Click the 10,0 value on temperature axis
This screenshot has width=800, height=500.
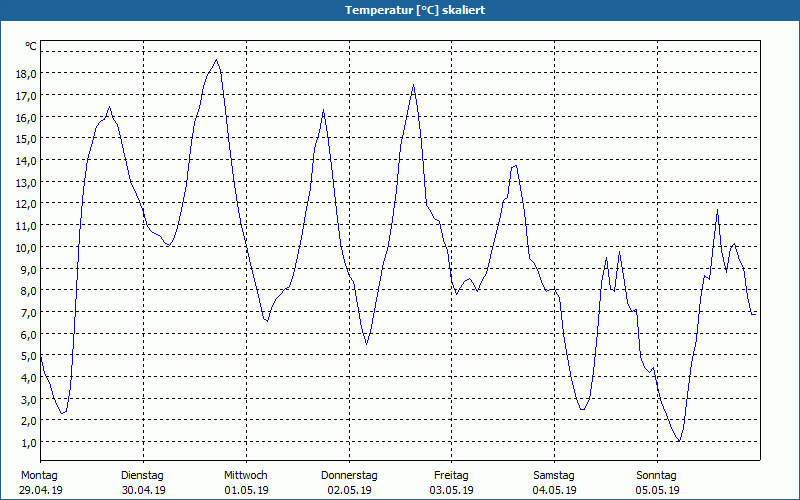point(26,247)
